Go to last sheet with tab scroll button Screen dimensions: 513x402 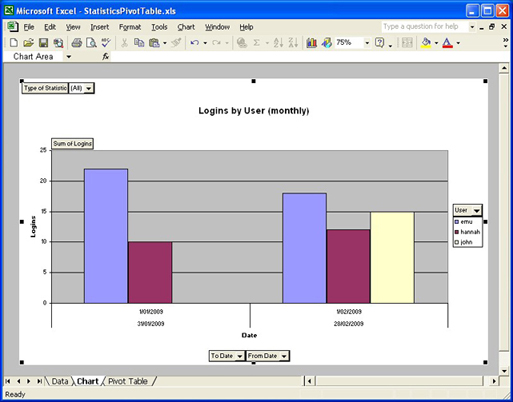[39, 381]
